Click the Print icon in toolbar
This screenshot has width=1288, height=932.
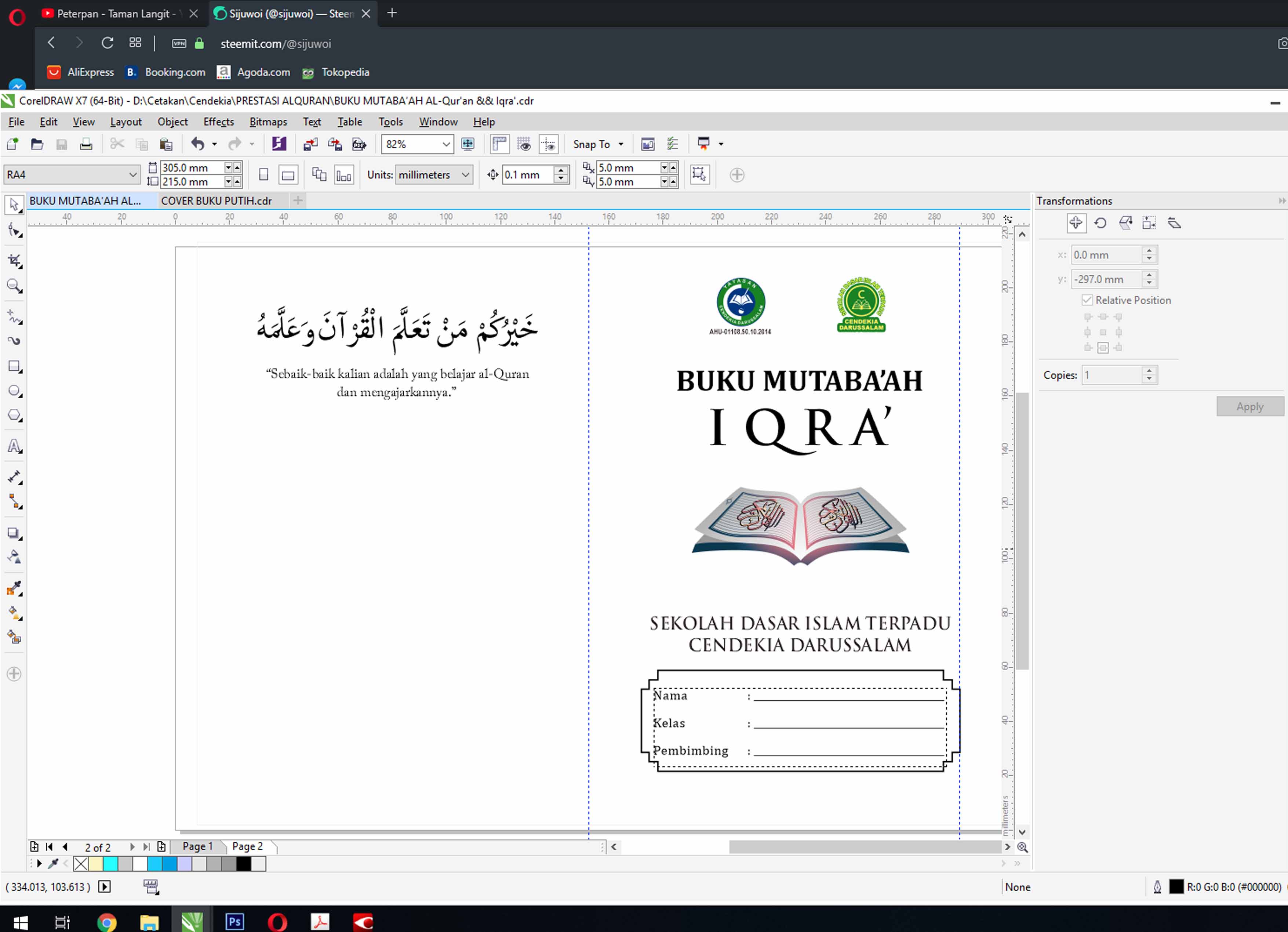pyautogui.click(x=86, y=144)
